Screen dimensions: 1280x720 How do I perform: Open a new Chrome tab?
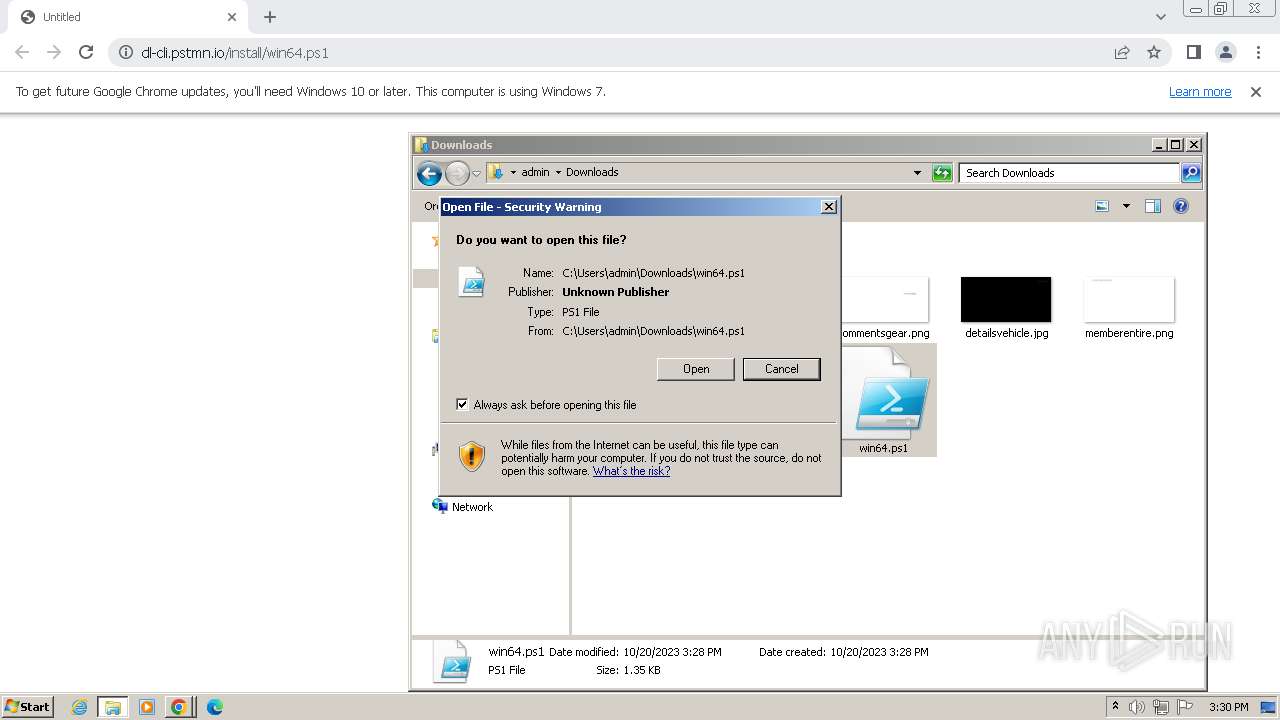(x=270, y=17)
